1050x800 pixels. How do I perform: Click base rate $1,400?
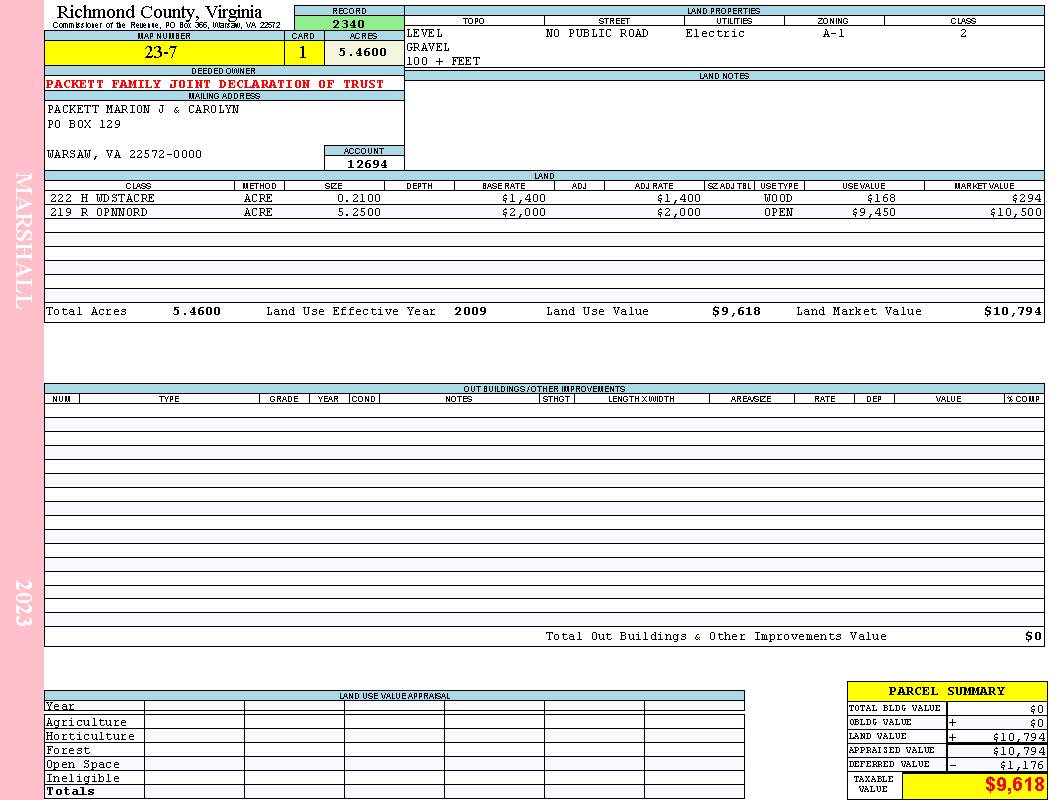click(524, 199)
